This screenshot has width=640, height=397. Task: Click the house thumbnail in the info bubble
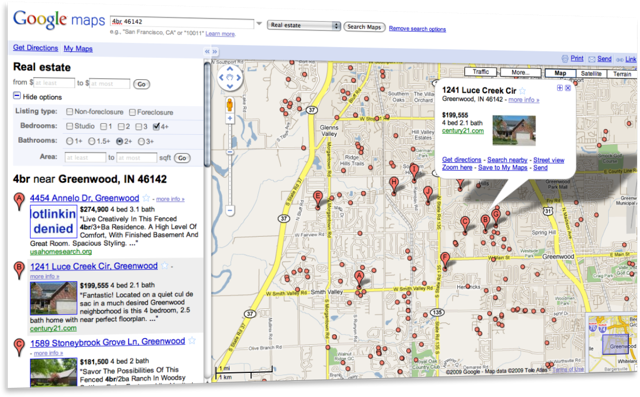[514, 131]
